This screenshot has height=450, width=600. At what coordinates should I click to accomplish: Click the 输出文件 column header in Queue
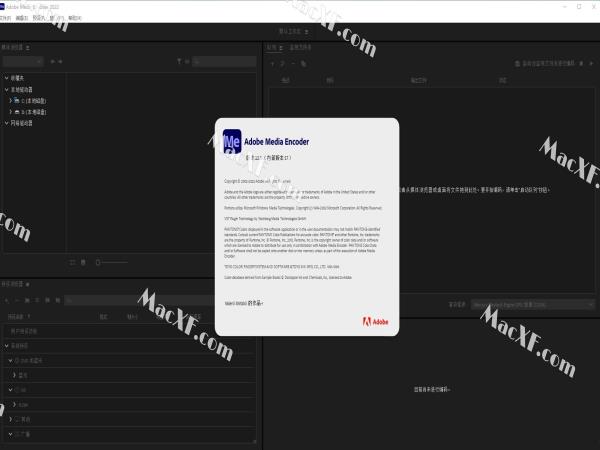(x=419, y=80)
